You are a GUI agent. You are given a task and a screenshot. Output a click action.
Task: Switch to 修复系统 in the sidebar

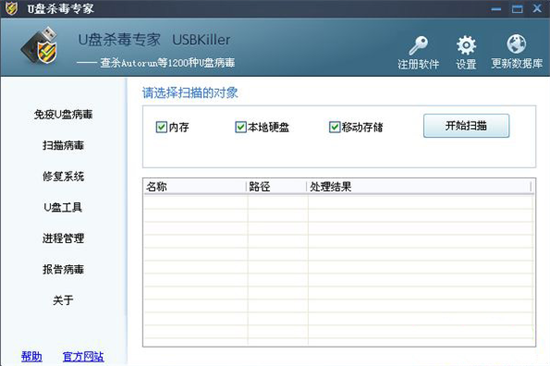63,176
